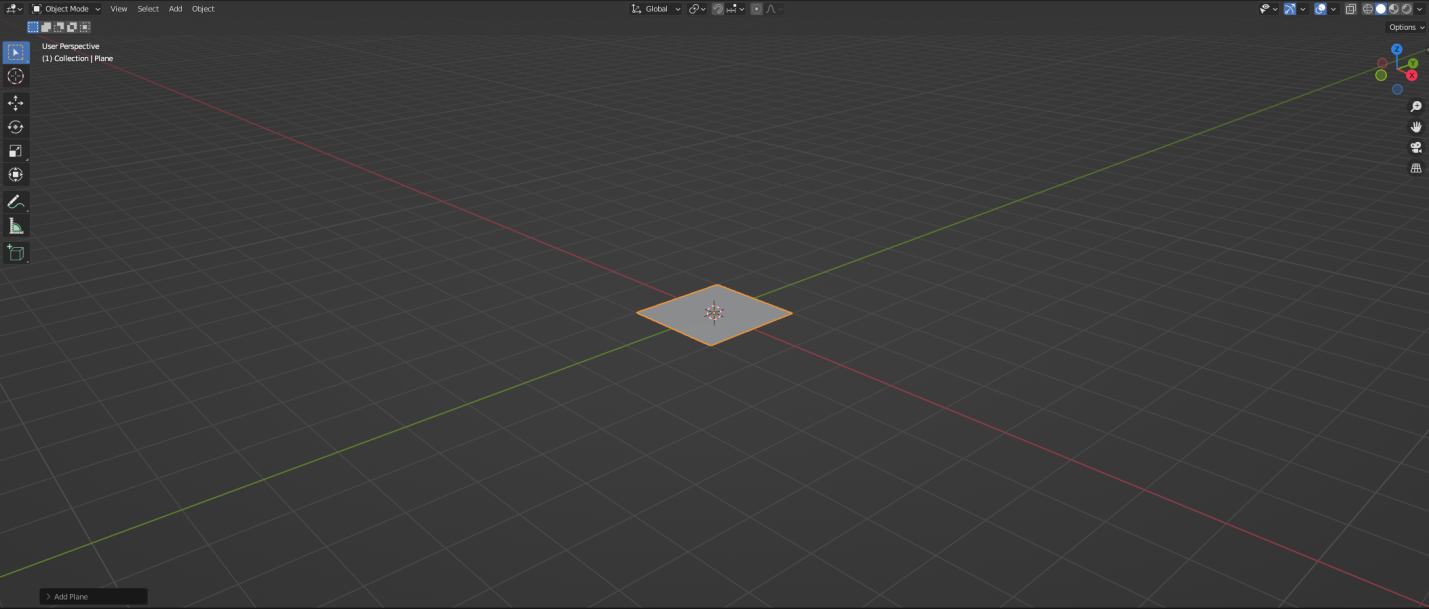Click the Y axis on navigation gizmo
Image resolution: width=1429 pixels, height=609 pixels.
[1413, 63]
